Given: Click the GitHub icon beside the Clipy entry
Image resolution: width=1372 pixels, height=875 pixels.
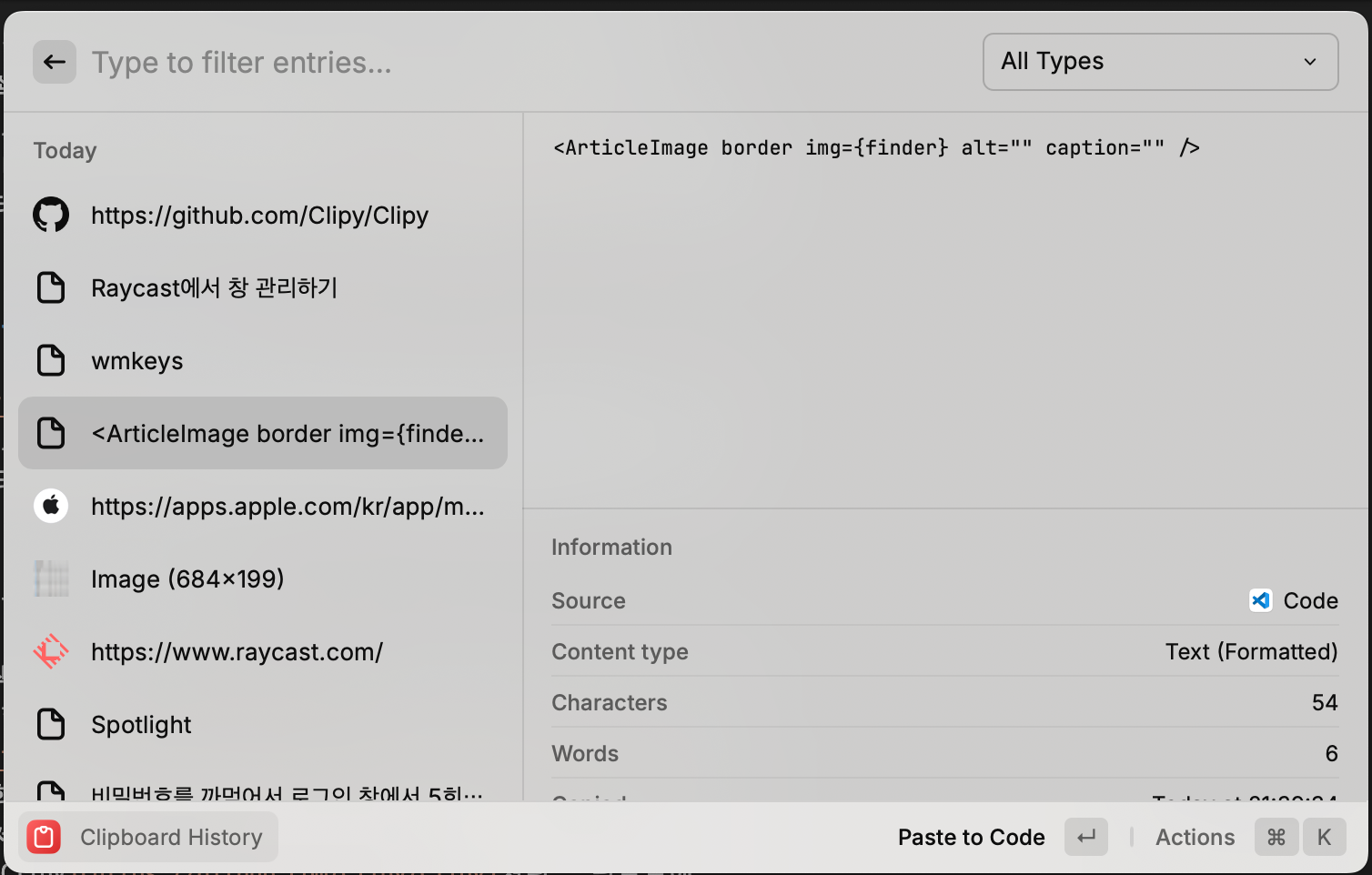Looking at the screenshot, I should click(x=51, y=215).
